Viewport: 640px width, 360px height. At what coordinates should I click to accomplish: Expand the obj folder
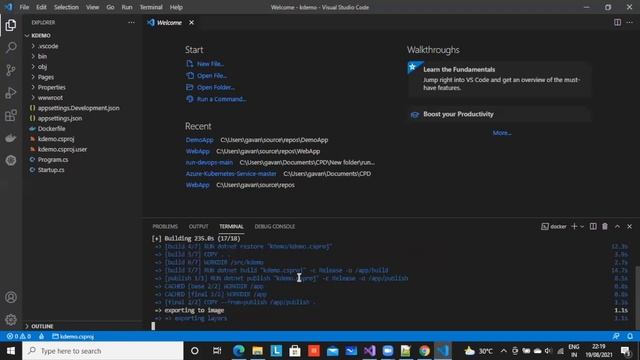pyautogui.click(x=82, y=67)
